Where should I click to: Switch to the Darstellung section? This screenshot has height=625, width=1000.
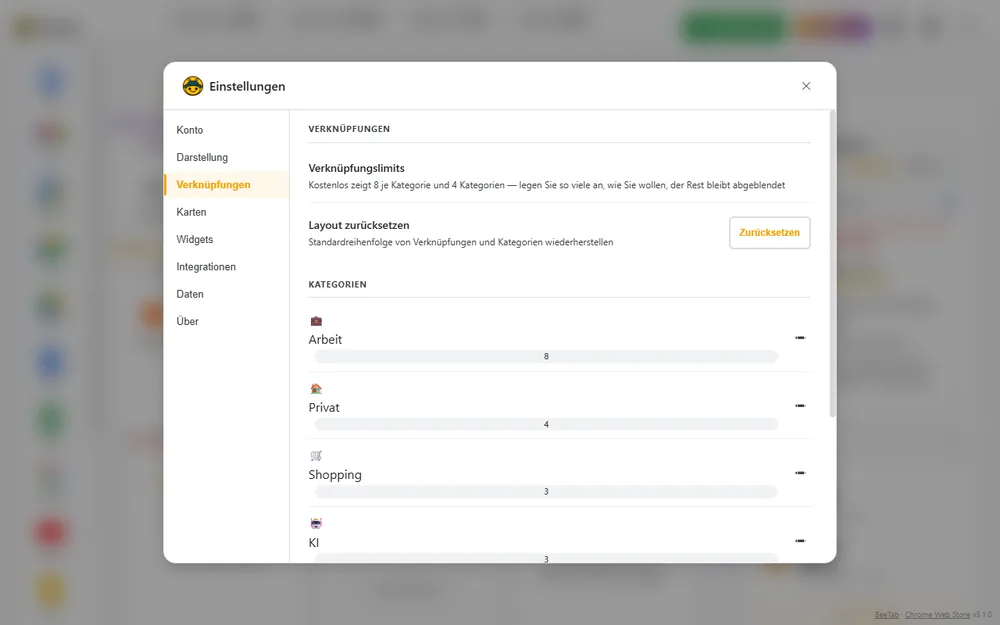[226, 158]
